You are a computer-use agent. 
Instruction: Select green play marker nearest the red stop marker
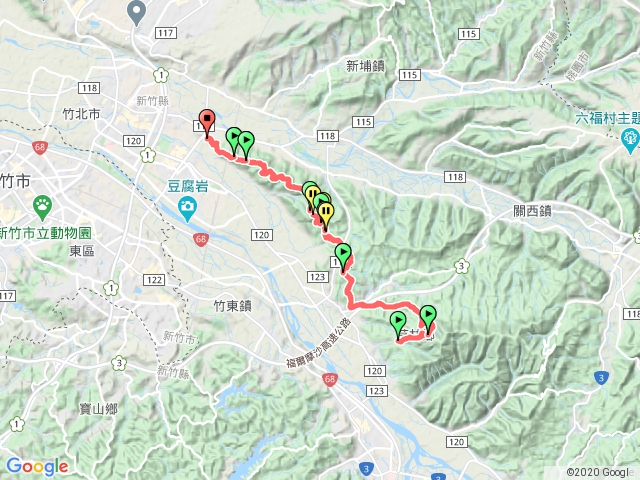click(x=234, y=140)
